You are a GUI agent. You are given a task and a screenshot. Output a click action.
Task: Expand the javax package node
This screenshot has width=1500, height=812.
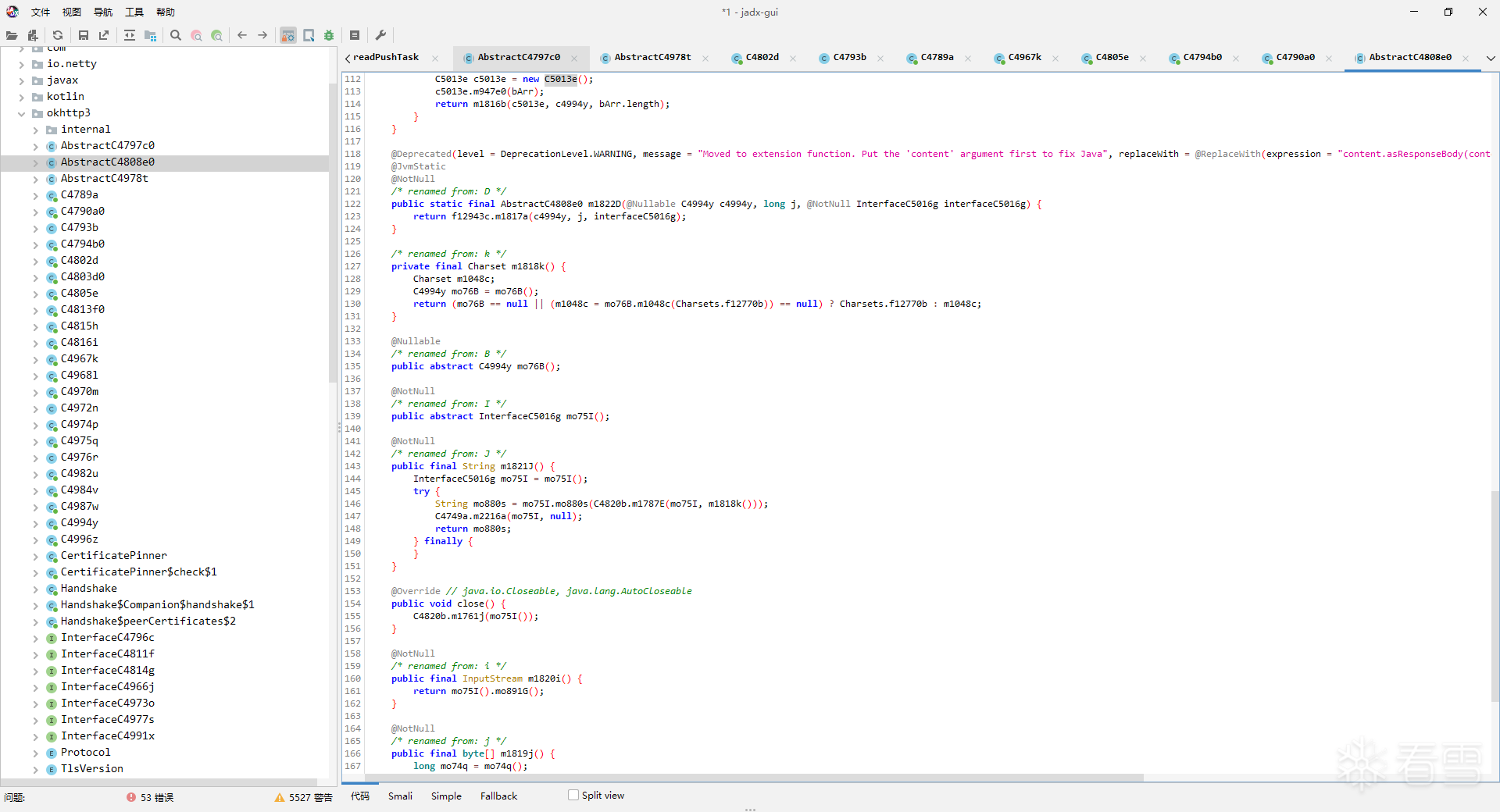pyautogui.click(x=22, y=80)
